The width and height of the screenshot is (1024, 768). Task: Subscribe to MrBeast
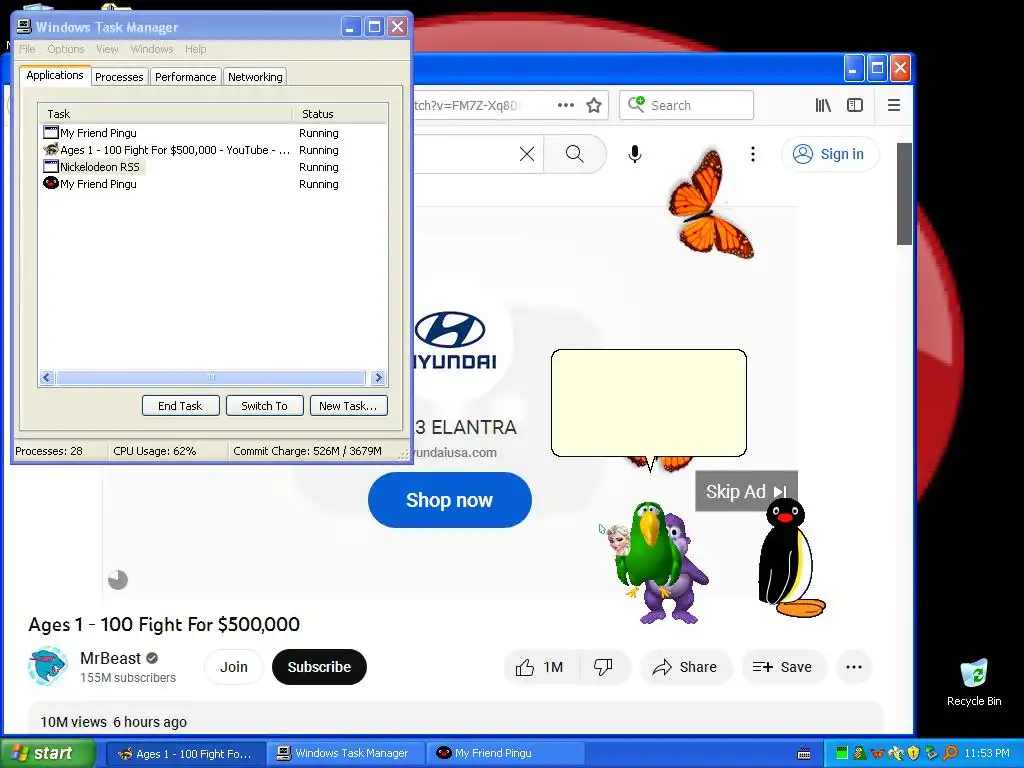[x=319, y=667]
